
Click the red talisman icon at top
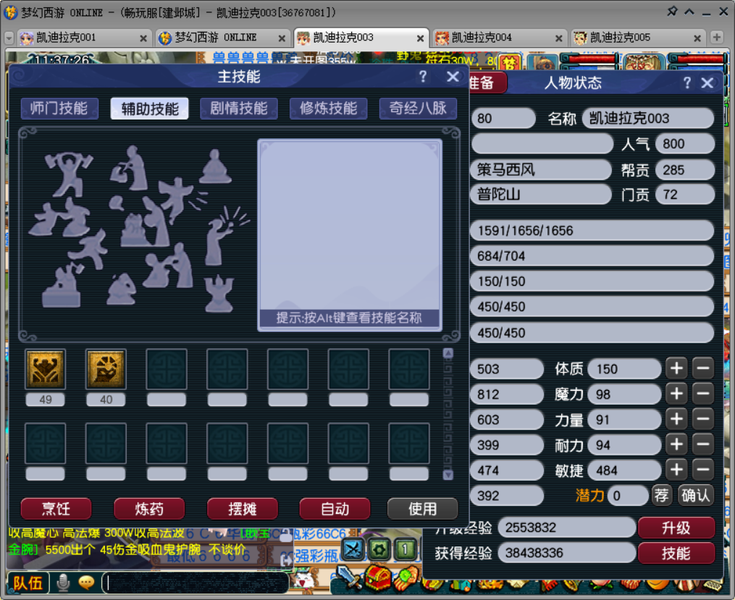[510, 62]
